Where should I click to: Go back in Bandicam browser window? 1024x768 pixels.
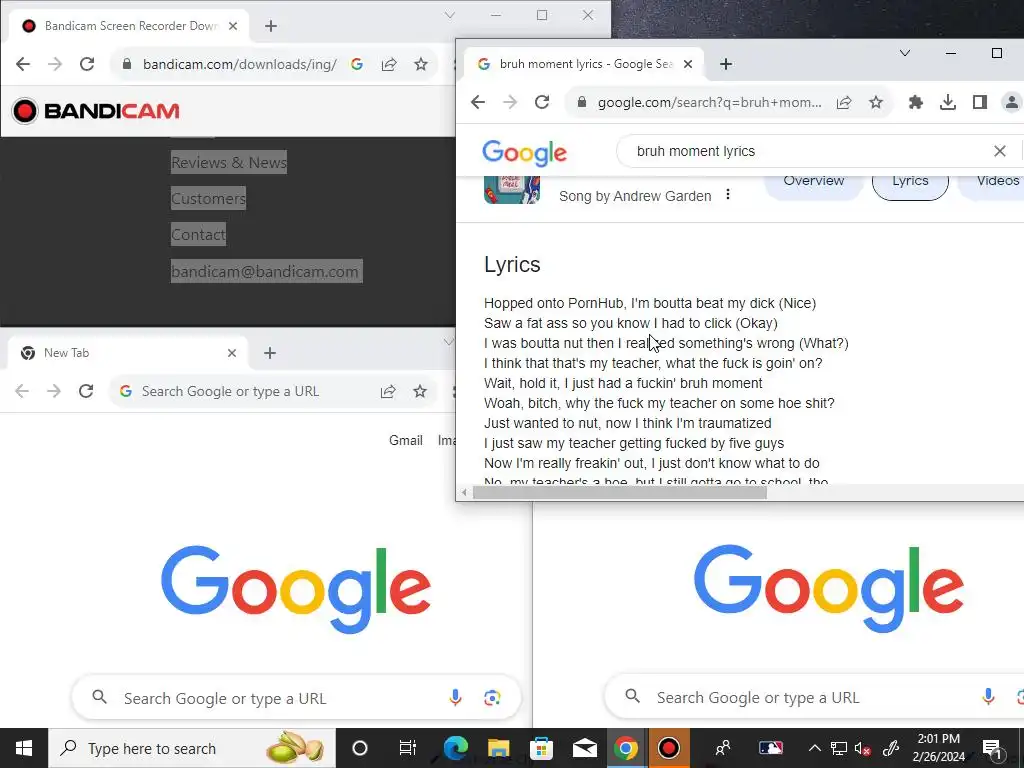click(x=23, y=64)
